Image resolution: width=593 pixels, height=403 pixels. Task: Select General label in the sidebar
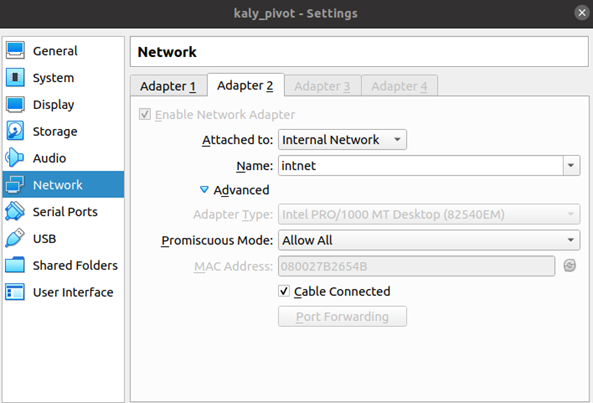[55, 51]
